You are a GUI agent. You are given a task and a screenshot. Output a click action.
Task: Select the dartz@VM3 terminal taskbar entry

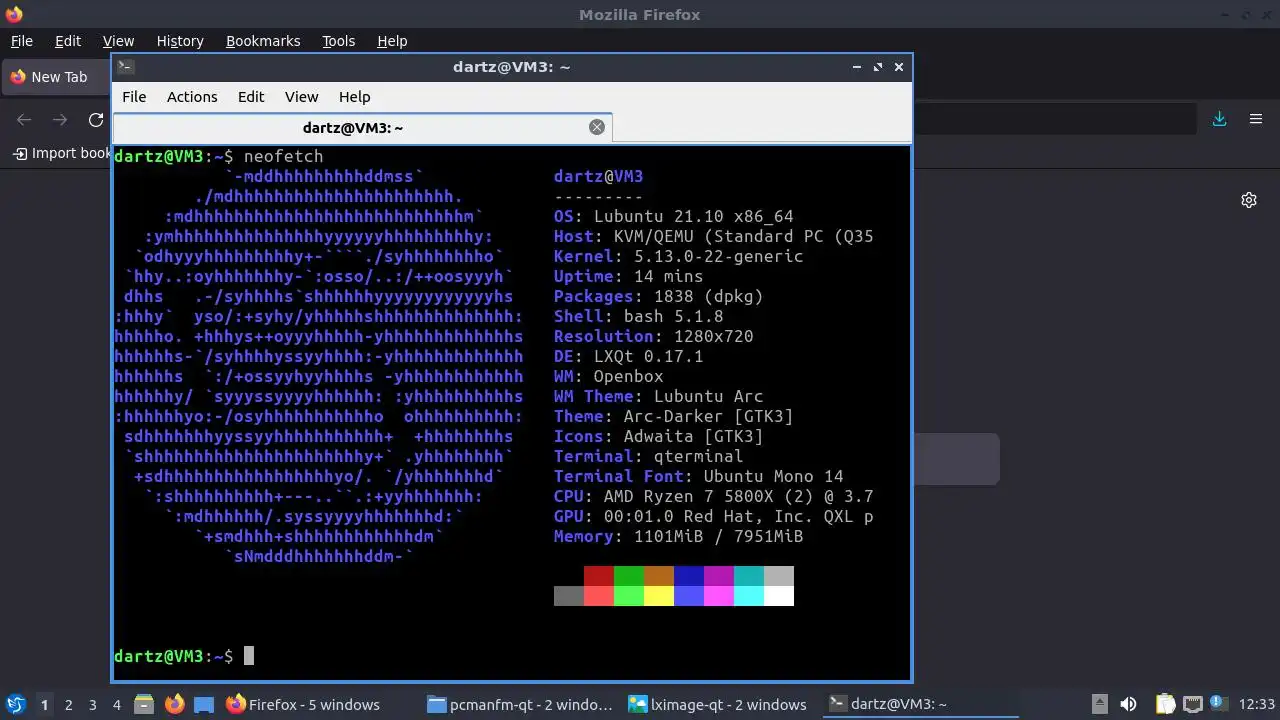[920, 704]
